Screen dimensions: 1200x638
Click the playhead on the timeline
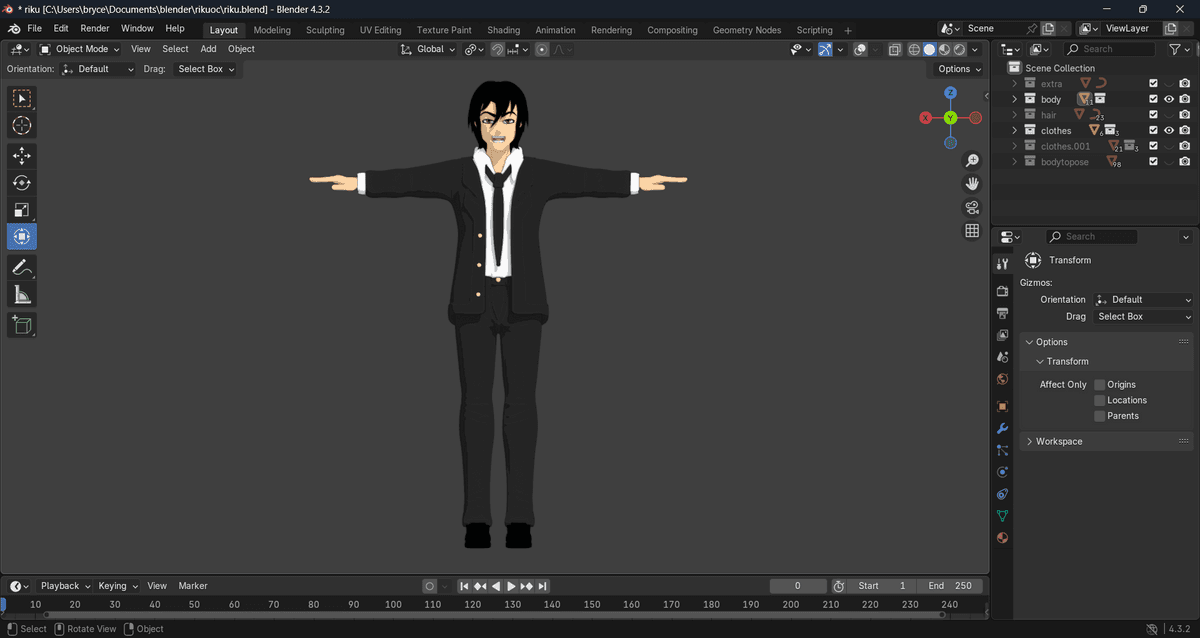pos(3,604)
